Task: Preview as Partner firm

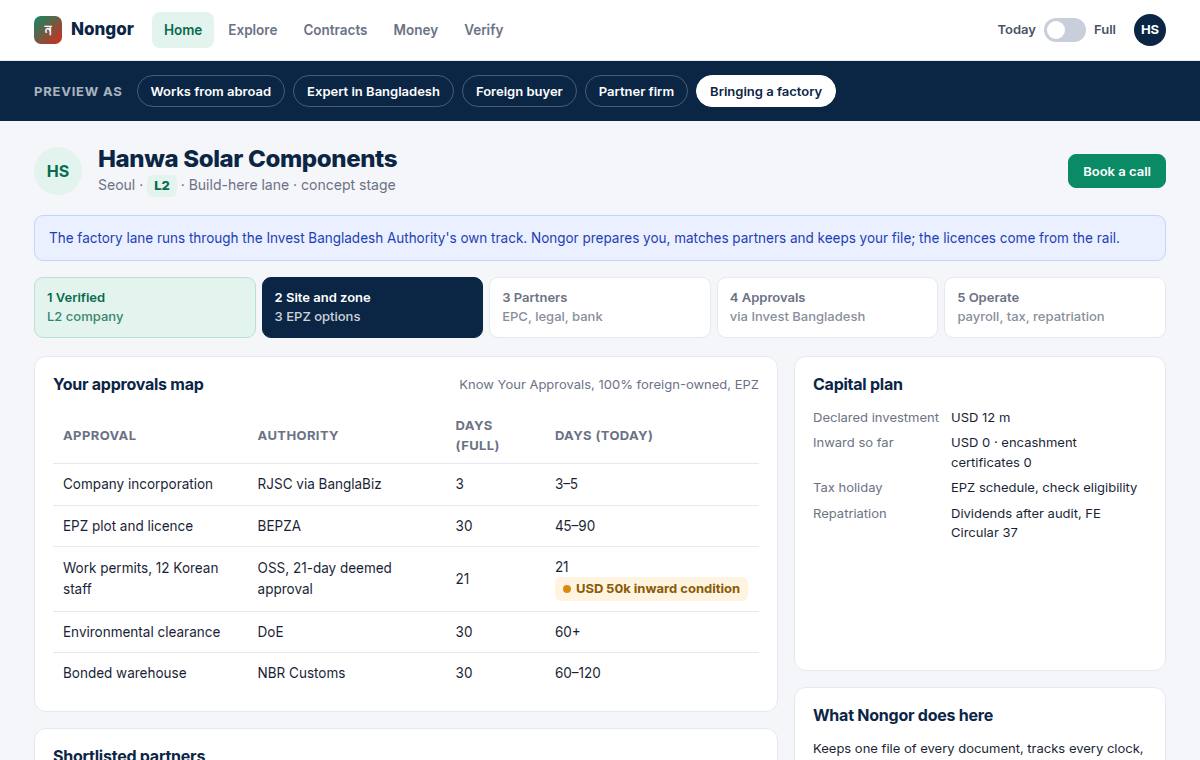Action: coord(636,91)
